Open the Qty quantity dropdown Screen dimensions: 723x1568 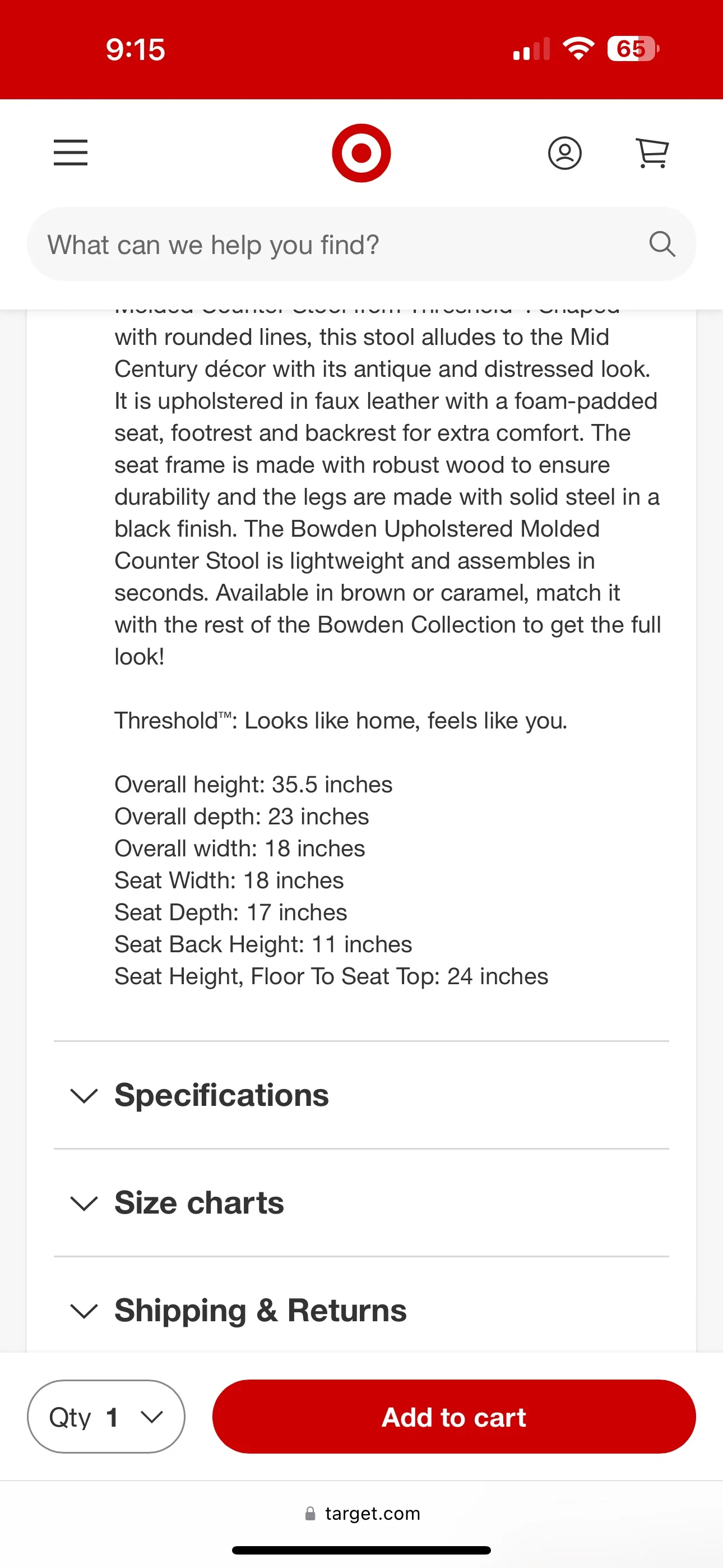[x=105, y=1417]
